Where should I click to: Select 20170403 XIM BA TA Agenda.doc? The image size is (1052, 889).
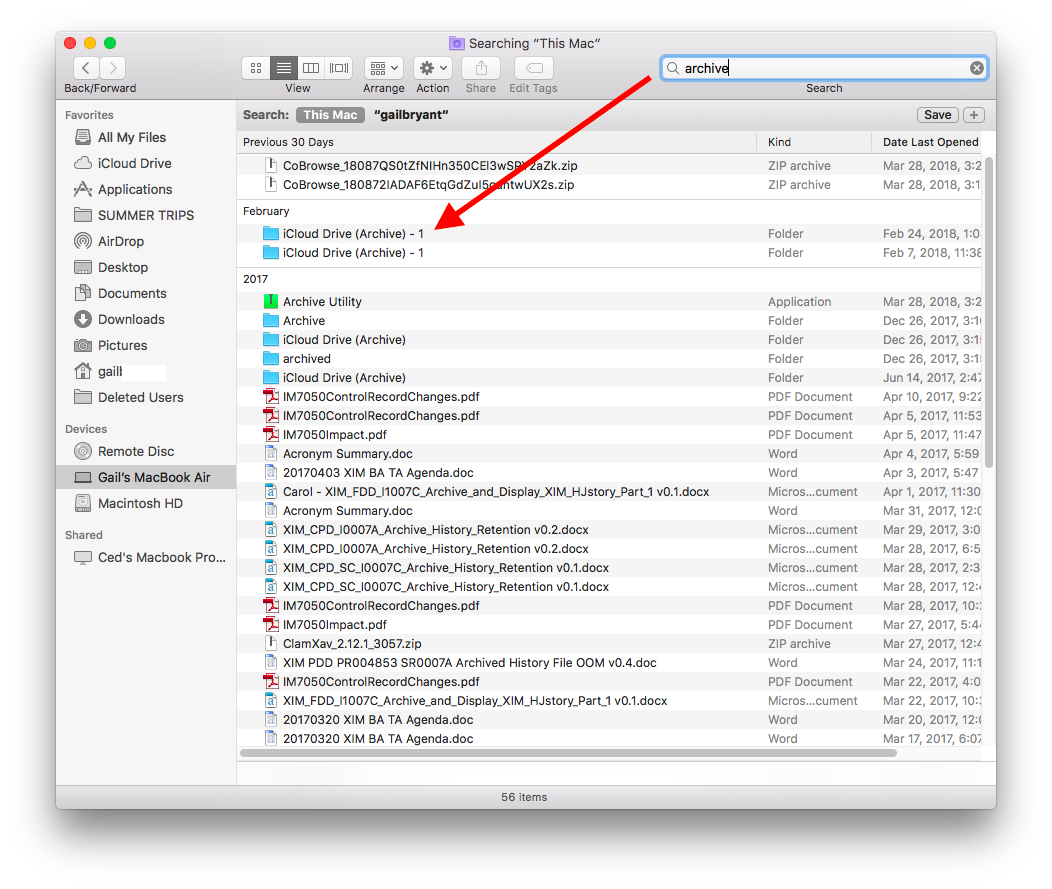point(609,473)
